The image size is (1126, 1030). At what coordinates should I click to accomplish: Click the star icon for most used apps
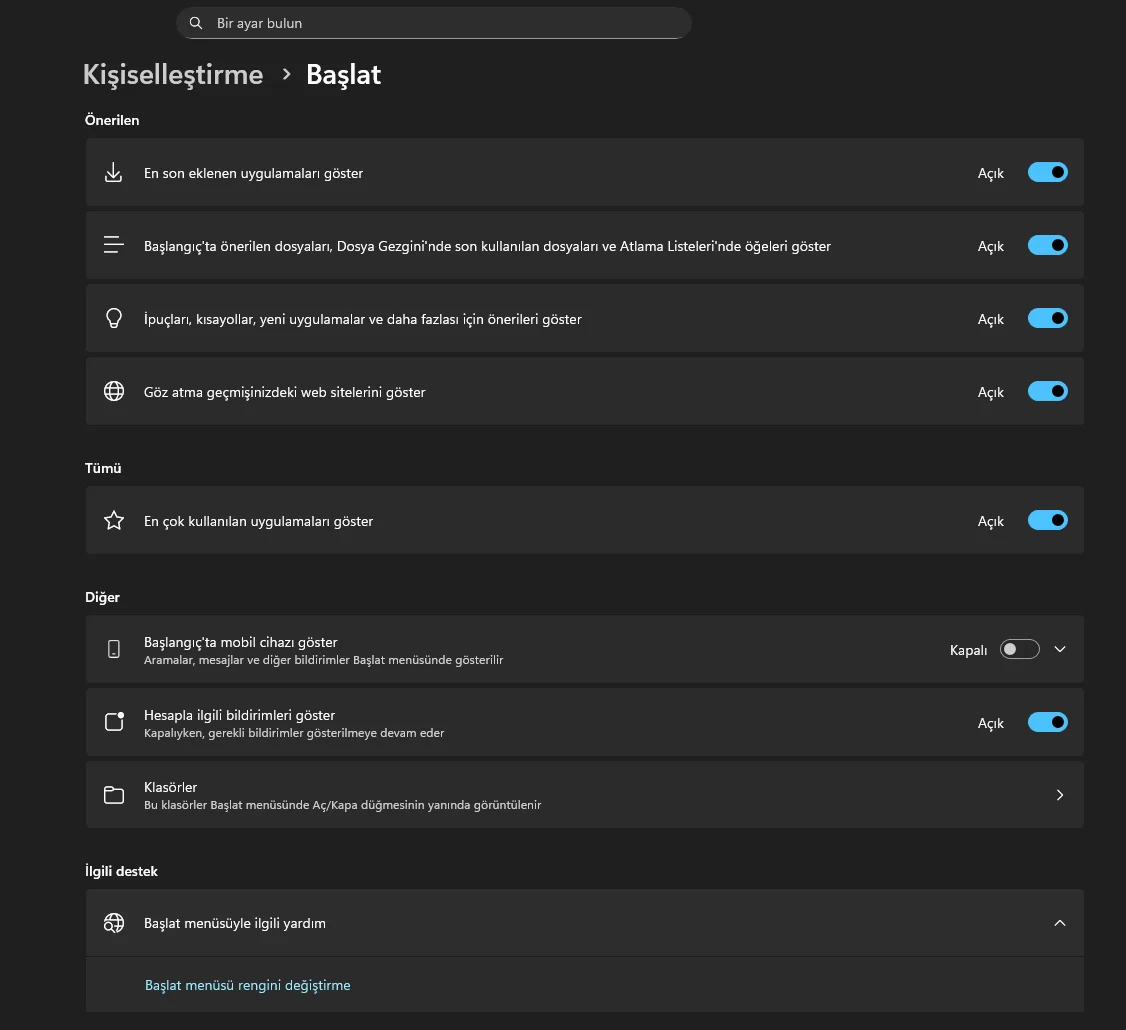[x=114, y=521]
